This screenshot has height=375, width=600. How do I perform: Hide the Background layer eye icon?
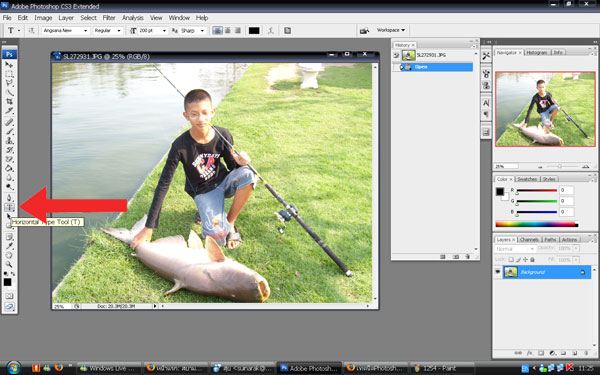coord(498,272)
